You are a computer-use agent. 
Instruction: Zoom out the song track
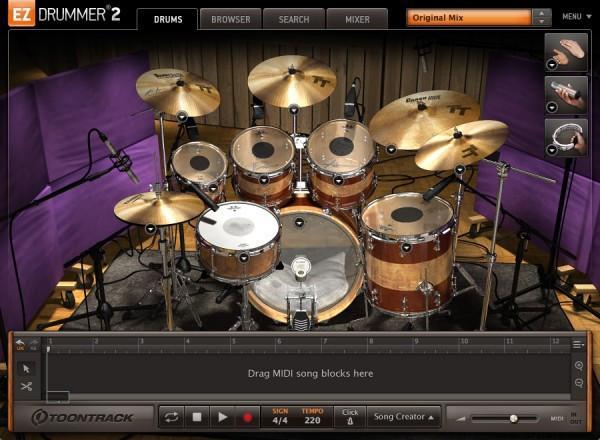coord(579,383)
